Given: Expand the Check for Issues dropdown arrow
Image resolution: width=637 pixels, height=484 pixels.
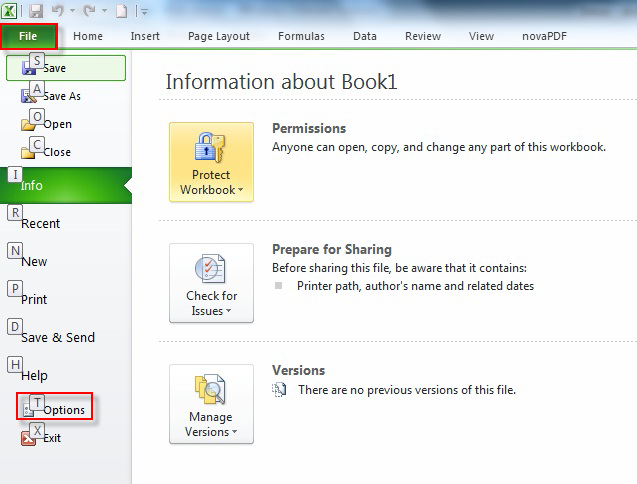Looking at the screenshot, I should (x=228, y=311).
